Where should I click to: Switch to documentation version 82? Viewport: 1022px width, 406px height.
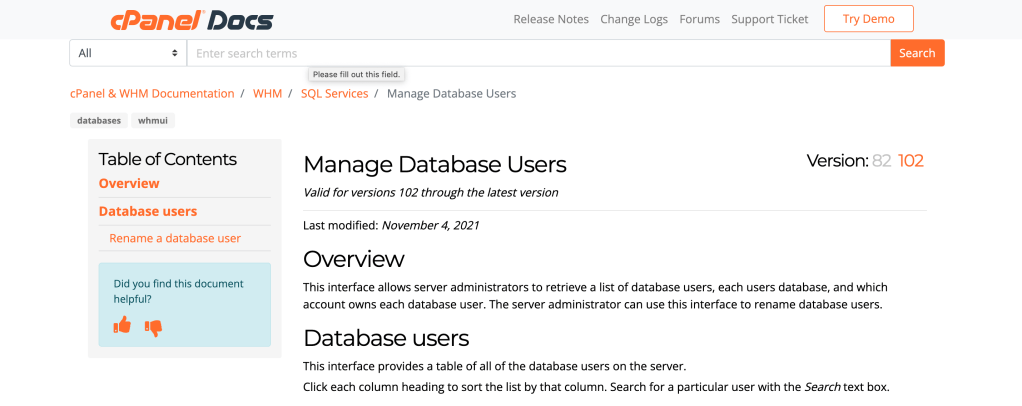pos(881,161)
